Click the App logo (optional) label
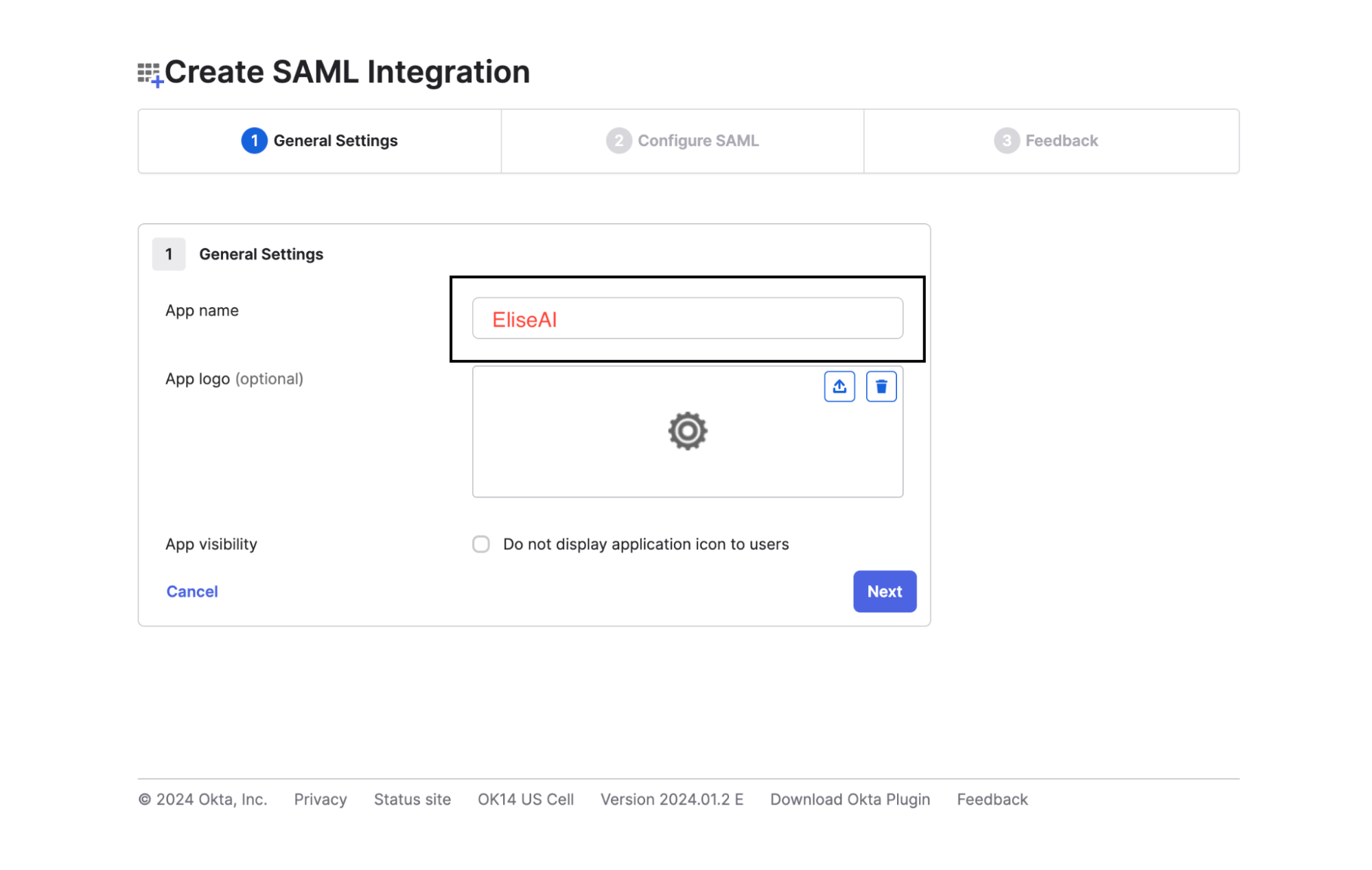 [x=234, y=379]
